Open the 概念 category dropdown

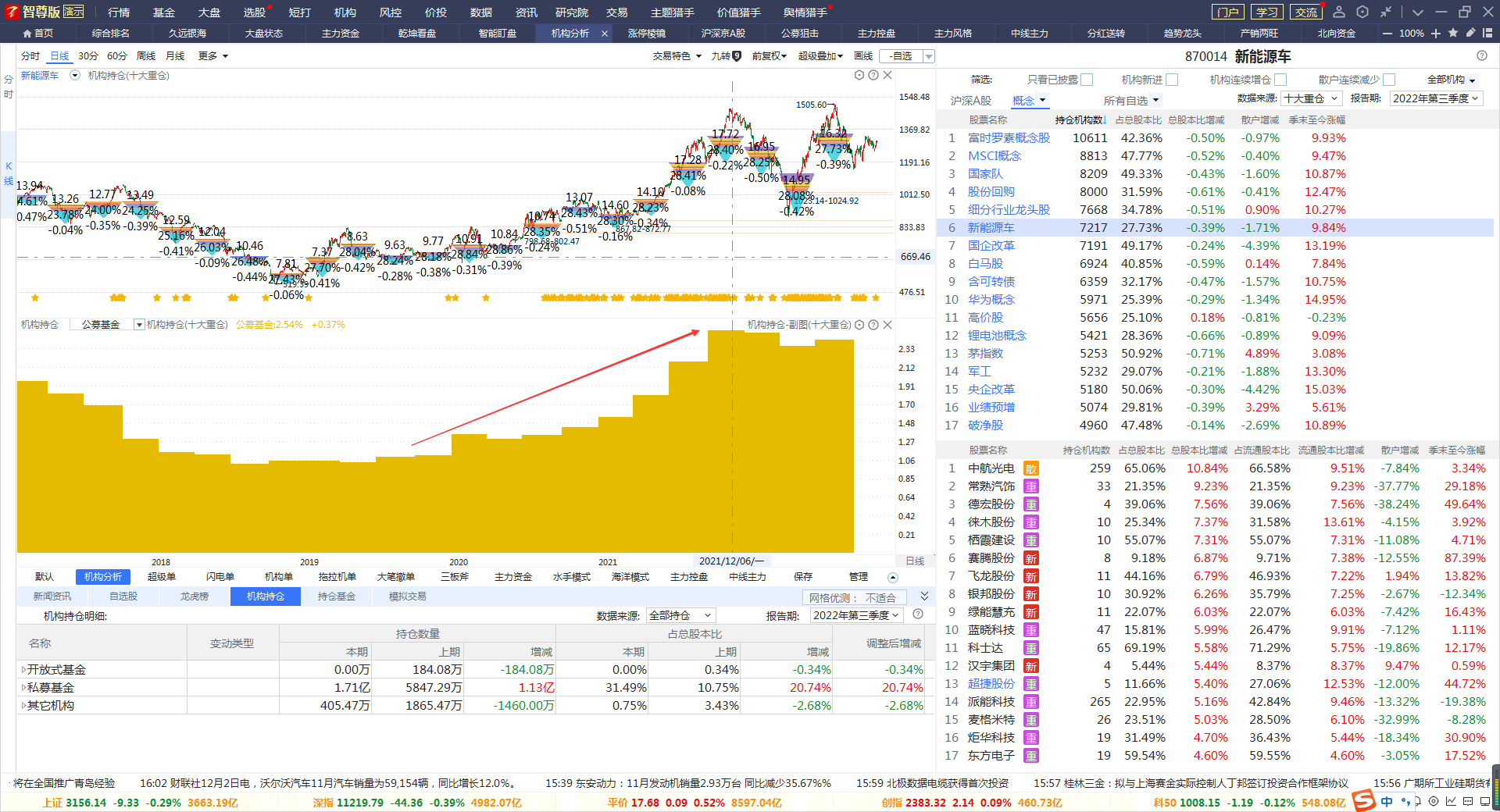click(1029, 100)
